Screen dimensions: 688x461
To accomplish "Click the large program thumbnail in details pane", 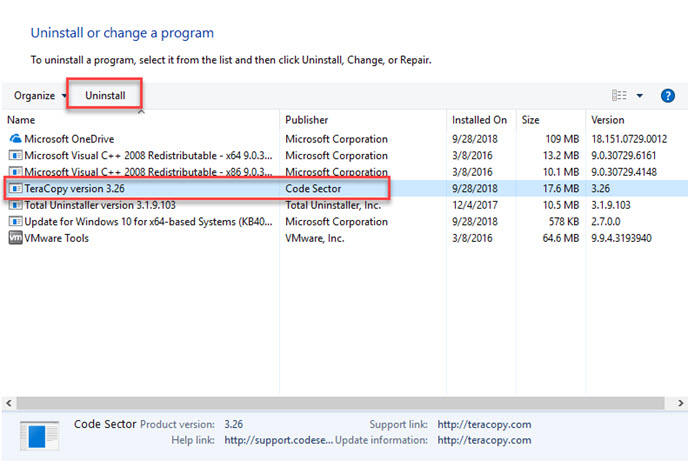I will [x=39, y=436].
